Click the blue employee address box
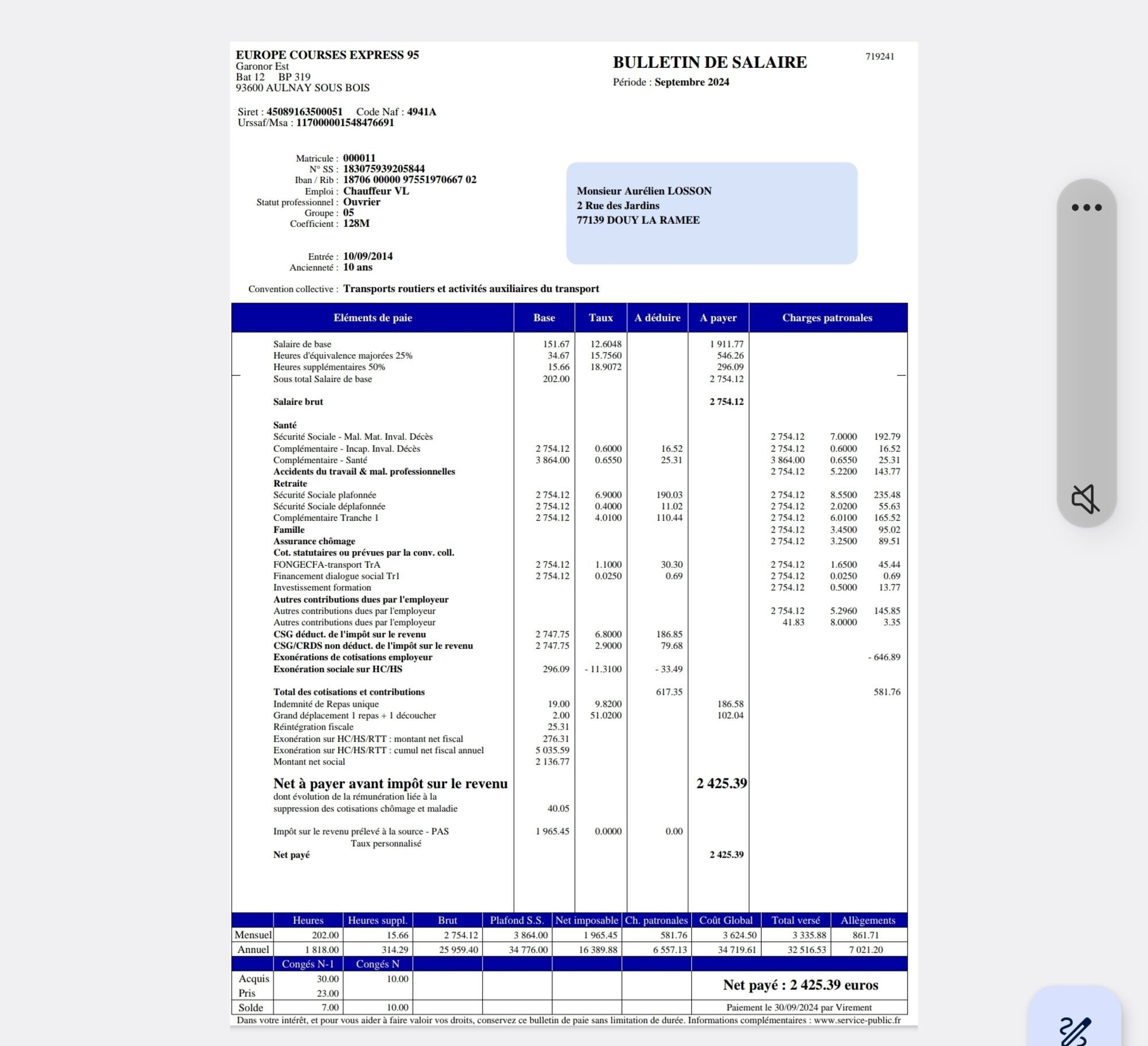The image size is (1148, 1046). click(x=711, y=214)
